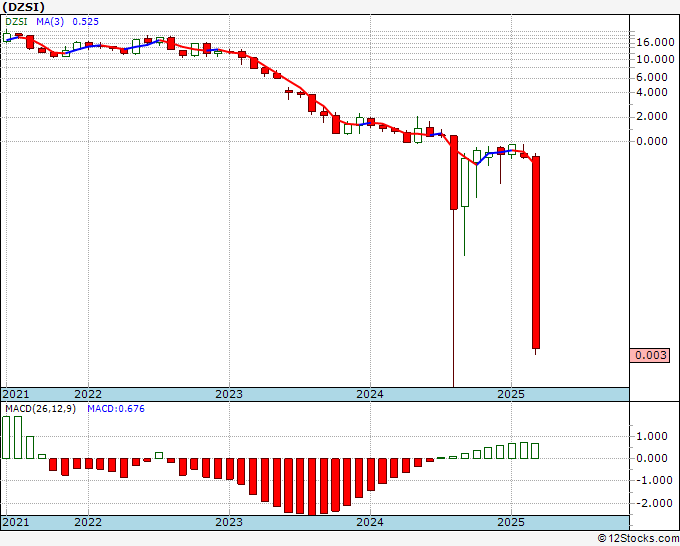Viewport: 680px width, 546px height.
Task: Click 2025 on the price chart time axis
Action: [x=511, y=394]
